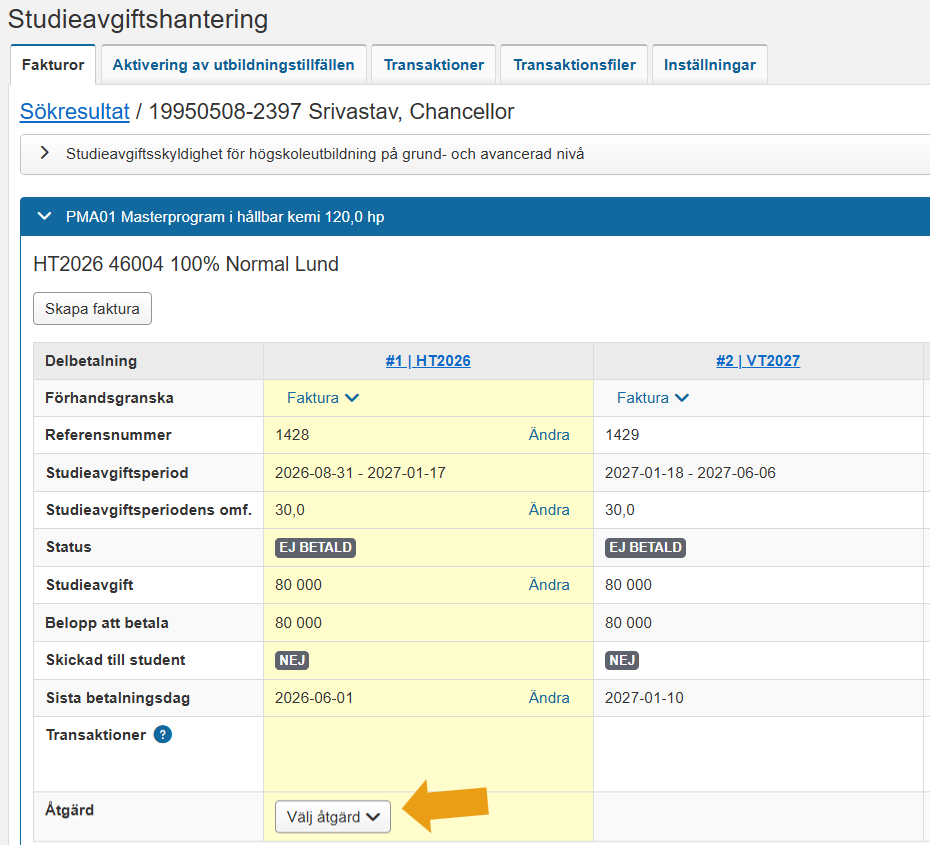Click the Skapa faktura button
This screenshot has width=930, height=845.
(x=93, y=308)
